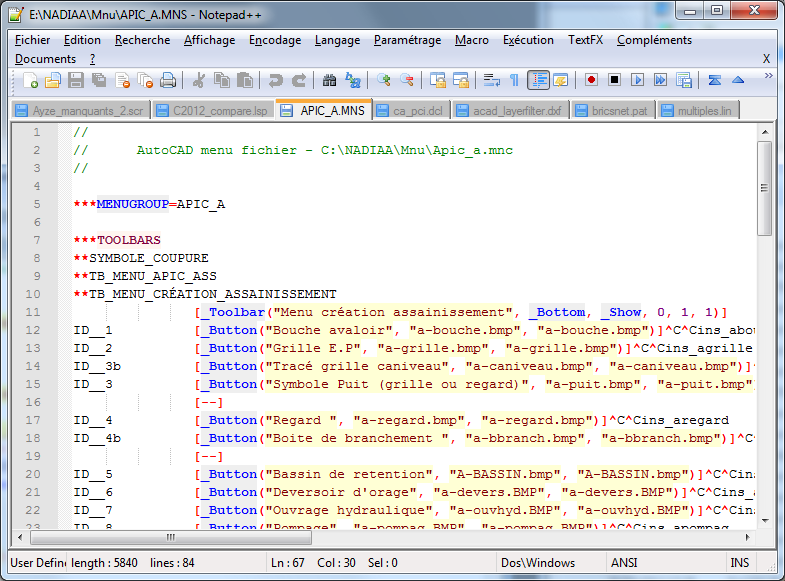Click the X button closing the document
This screenshot has height=581, width=785.
tap(766, 59)
